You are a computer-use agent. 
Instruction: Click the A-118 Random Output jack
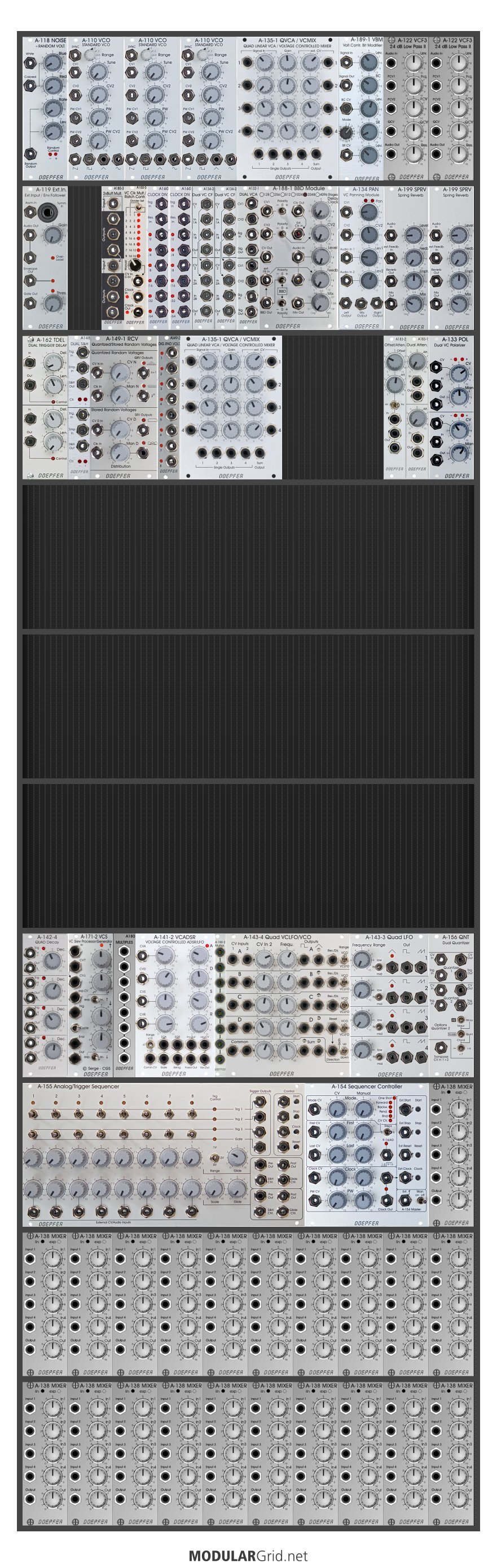(x=30, y=154)
